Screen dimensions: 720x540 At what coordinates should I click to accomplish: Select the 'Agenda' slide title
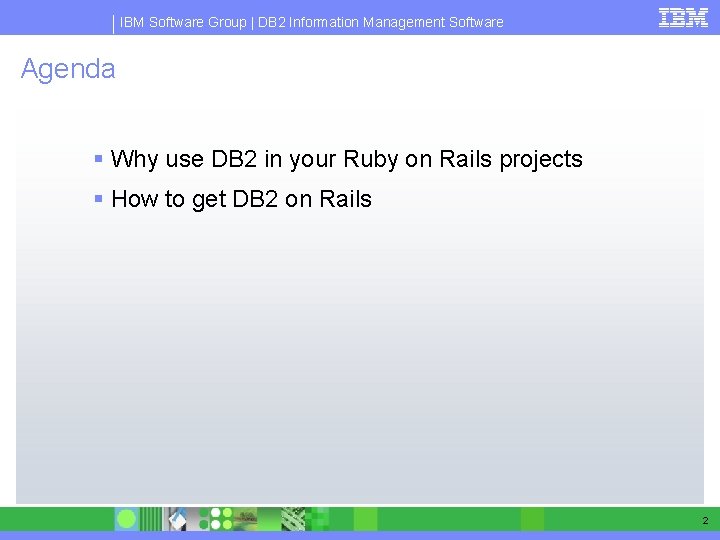point(68,69)
